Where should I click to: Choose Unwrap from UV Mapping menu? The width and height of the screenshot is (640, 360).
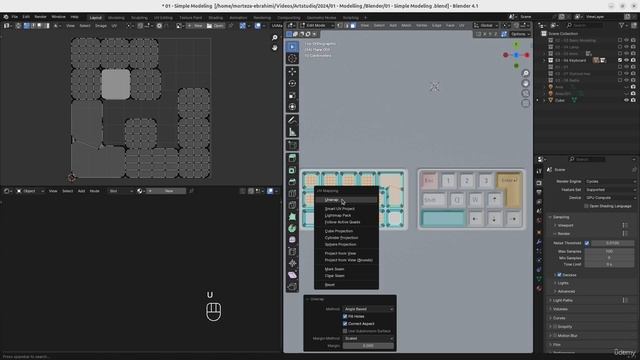point(346,200)
